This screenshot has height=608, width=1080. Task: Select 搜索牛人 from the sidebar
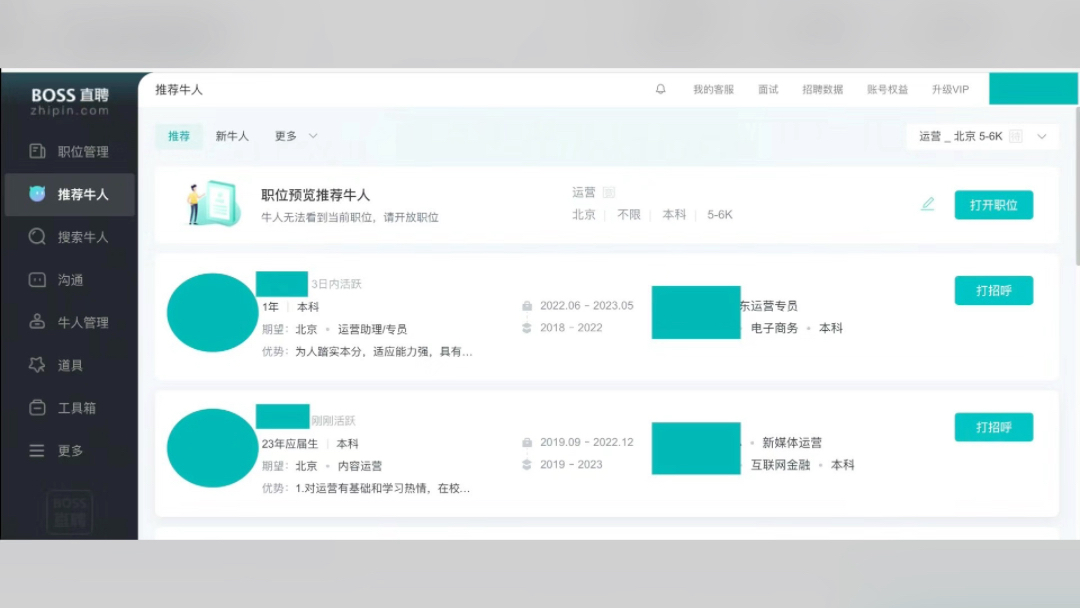click(69, 237)
